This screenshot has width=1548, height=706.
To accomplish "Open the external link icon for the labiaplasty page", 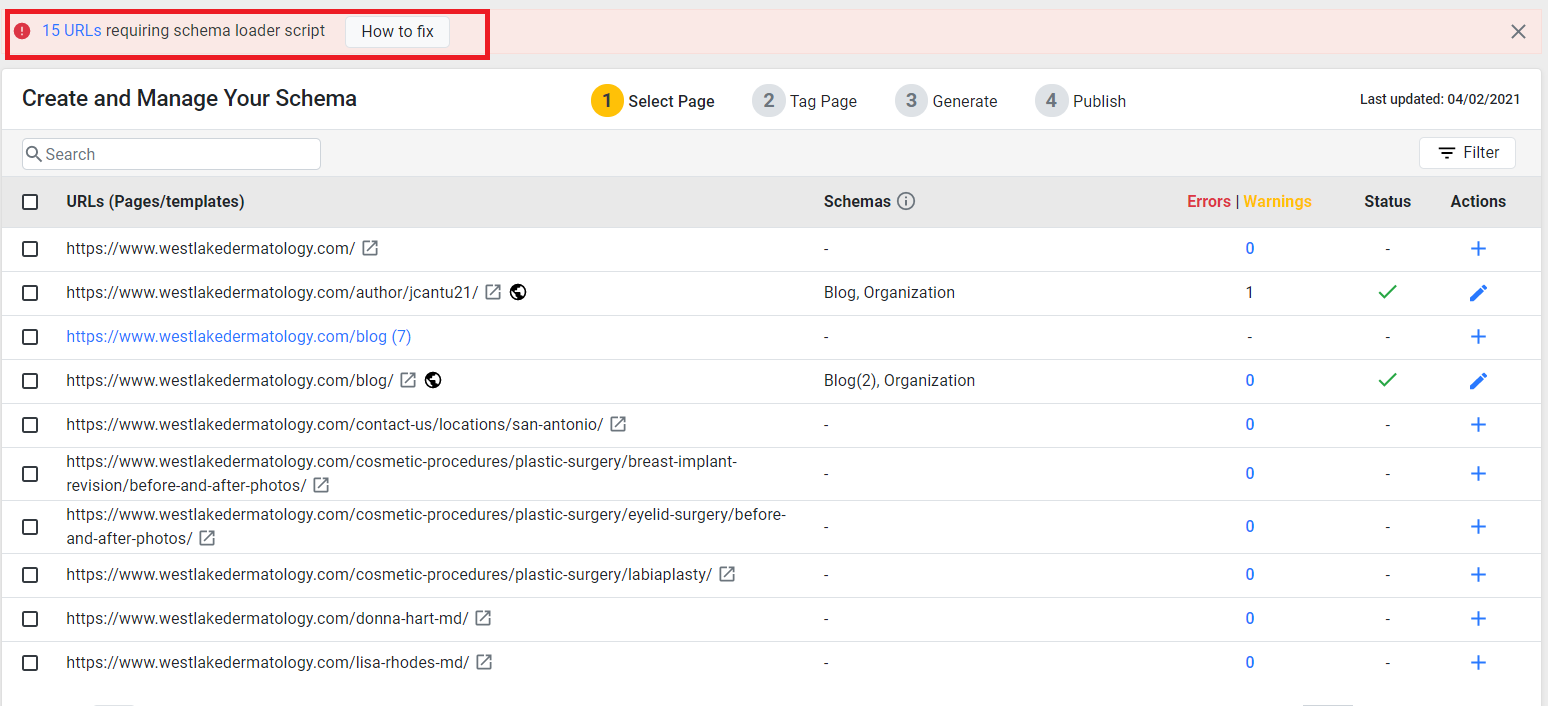I will 727,574.
